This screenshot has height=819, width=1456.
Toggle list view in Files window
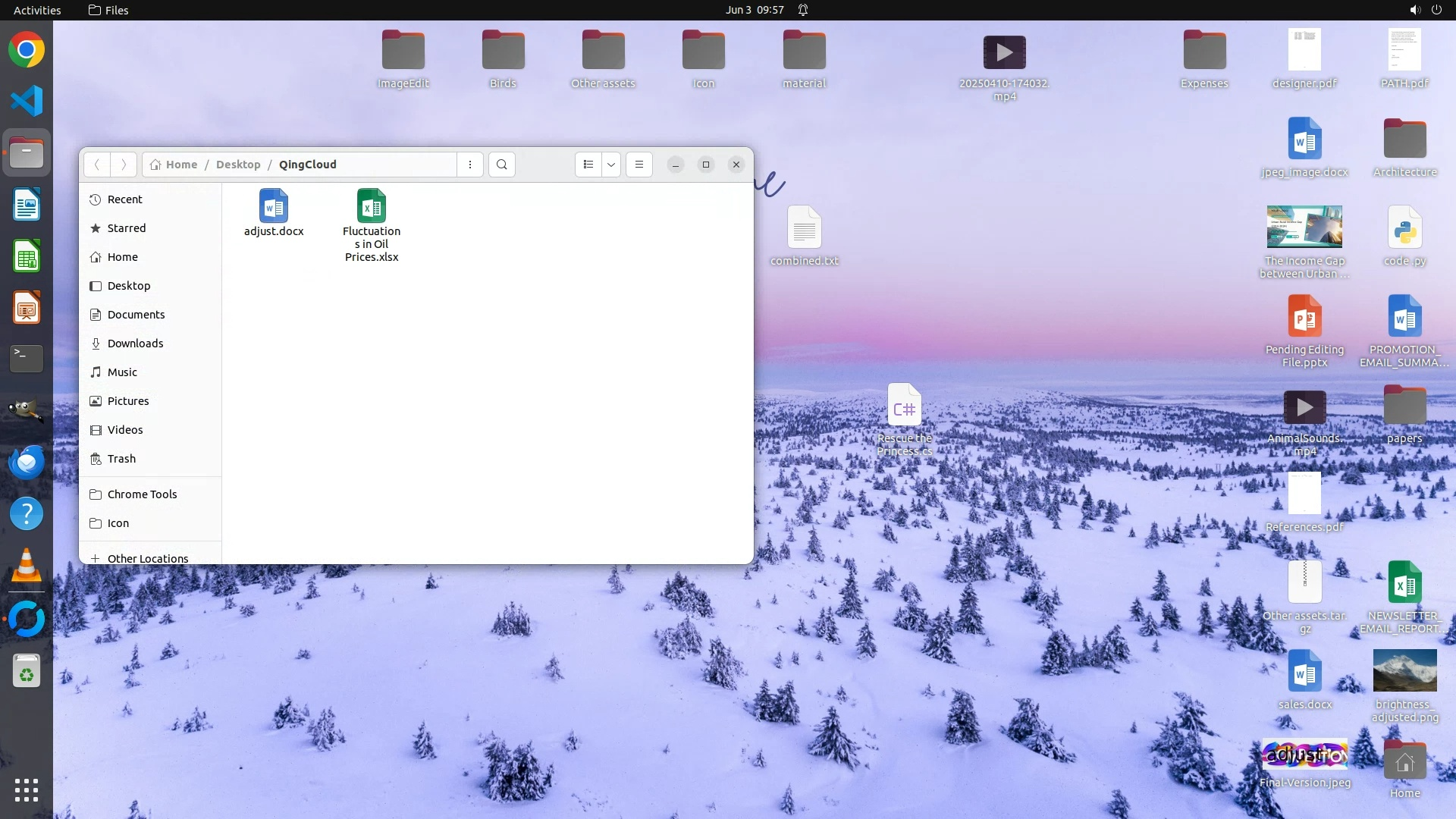point(588,165)
